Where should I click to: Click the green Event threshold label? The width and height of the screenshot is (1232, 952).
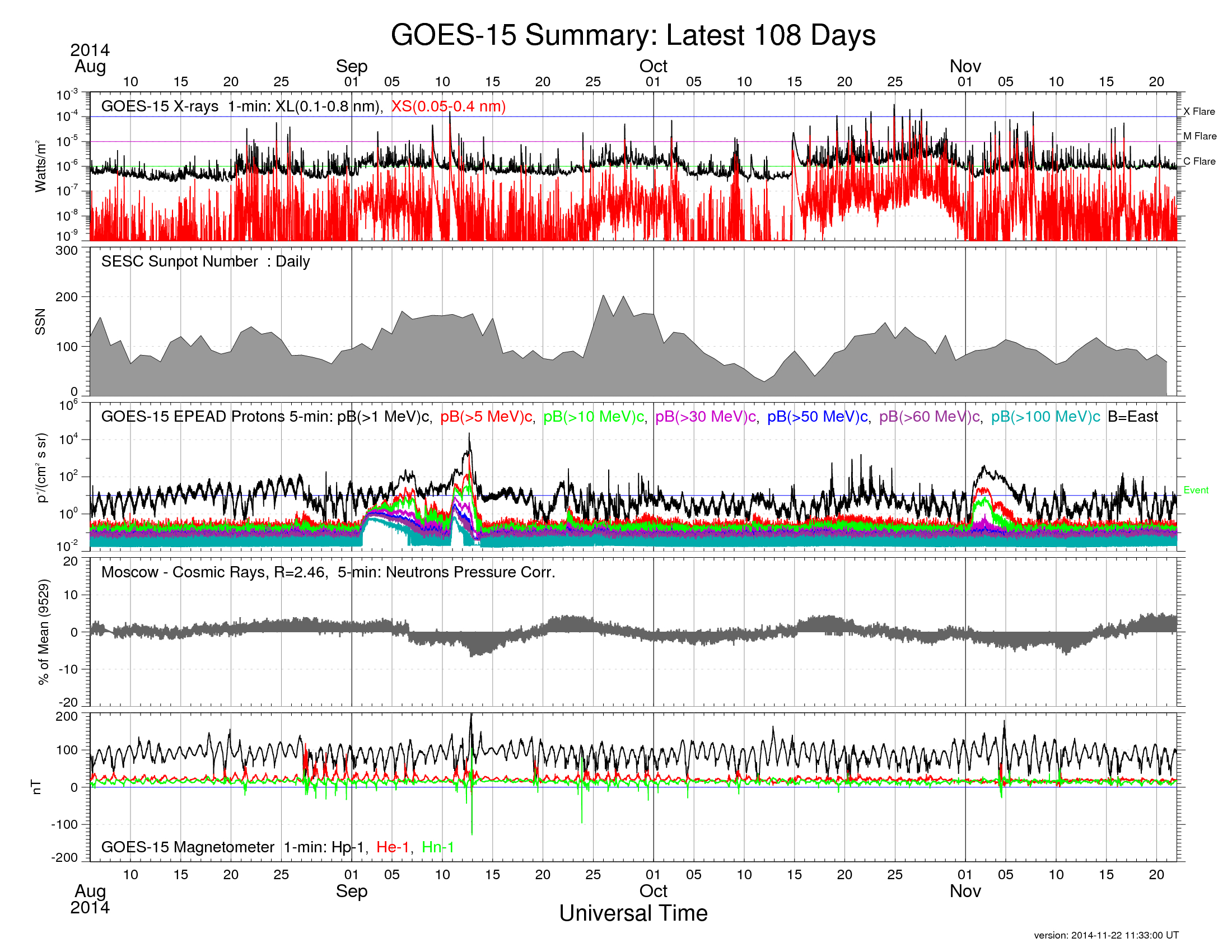coord(1196,491)
